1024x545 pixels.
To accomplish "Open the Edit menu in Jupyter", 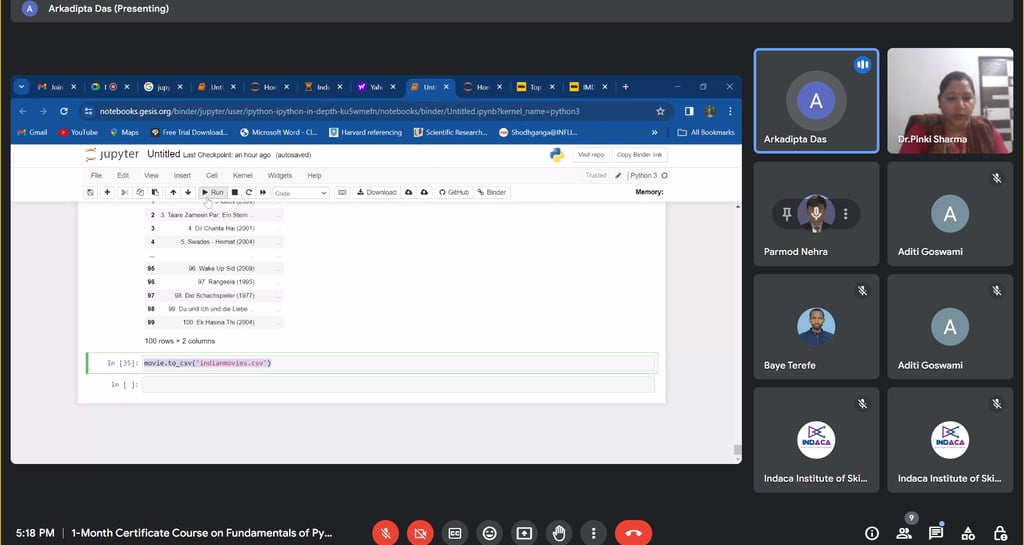I will pos(123,176).
